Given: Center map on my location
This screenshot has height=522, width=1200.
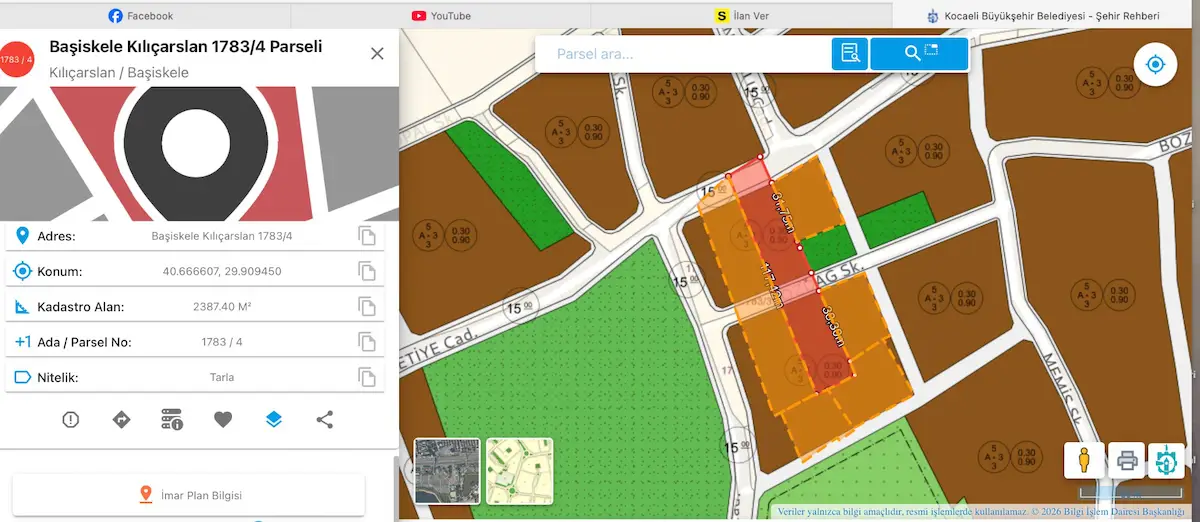Looking at the screenshot, I should coord(1155,65).
